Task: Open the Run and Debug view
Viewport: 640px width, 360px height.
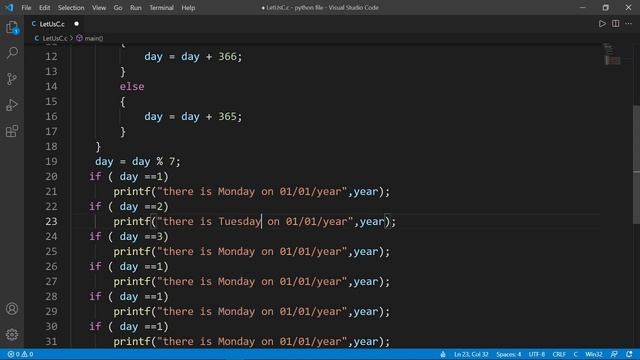Action: 12,105
